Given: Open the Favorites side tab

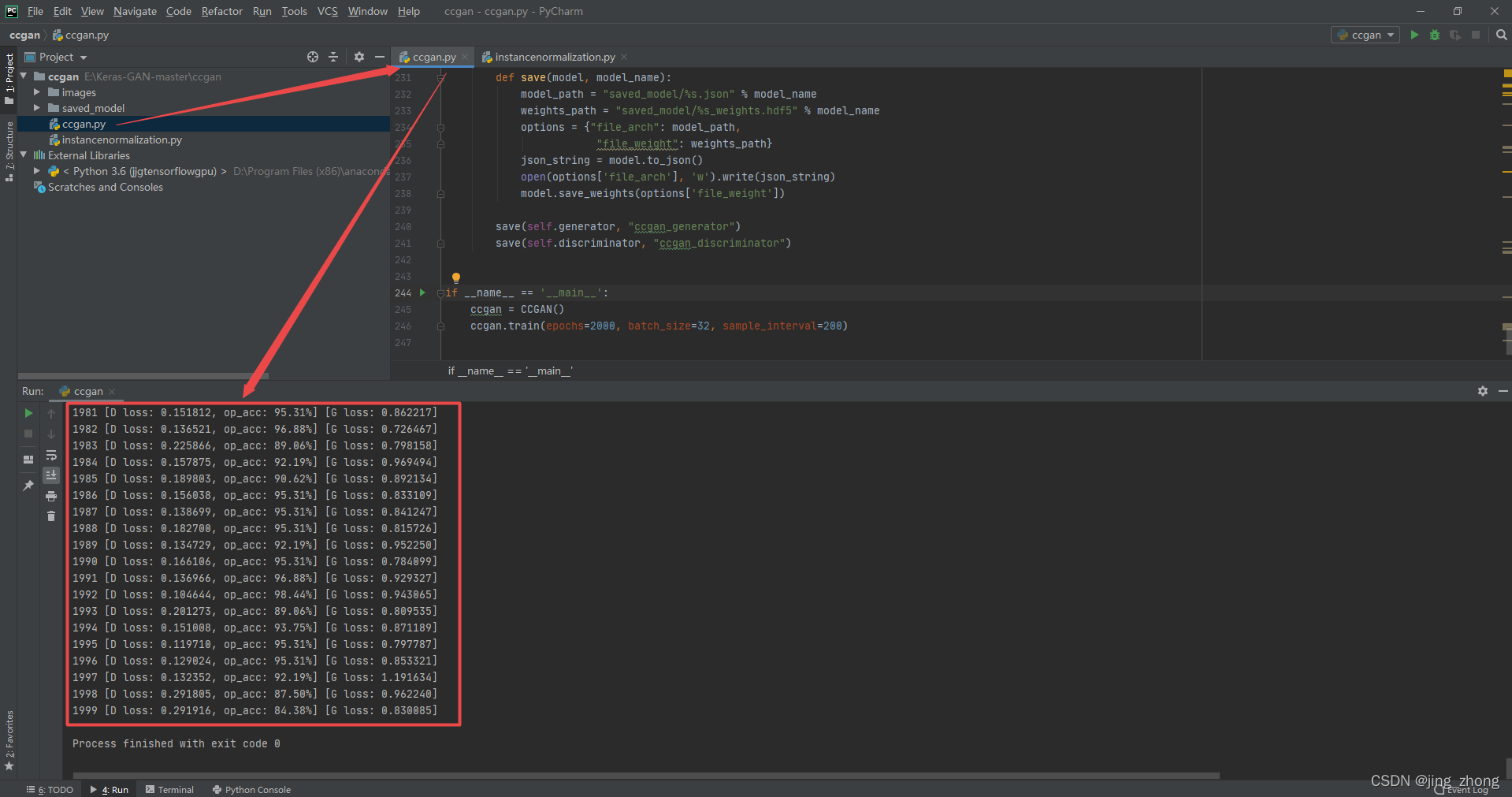Looking at the screenshot, I should [9, 741].
